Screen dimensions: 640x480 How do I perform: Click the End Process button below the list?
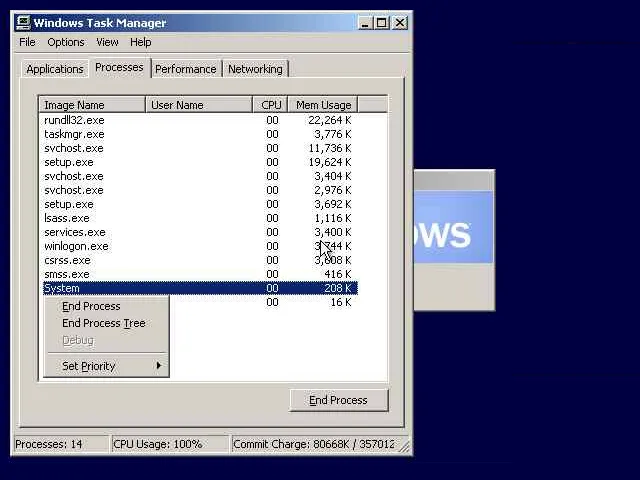tap(338, 400)
